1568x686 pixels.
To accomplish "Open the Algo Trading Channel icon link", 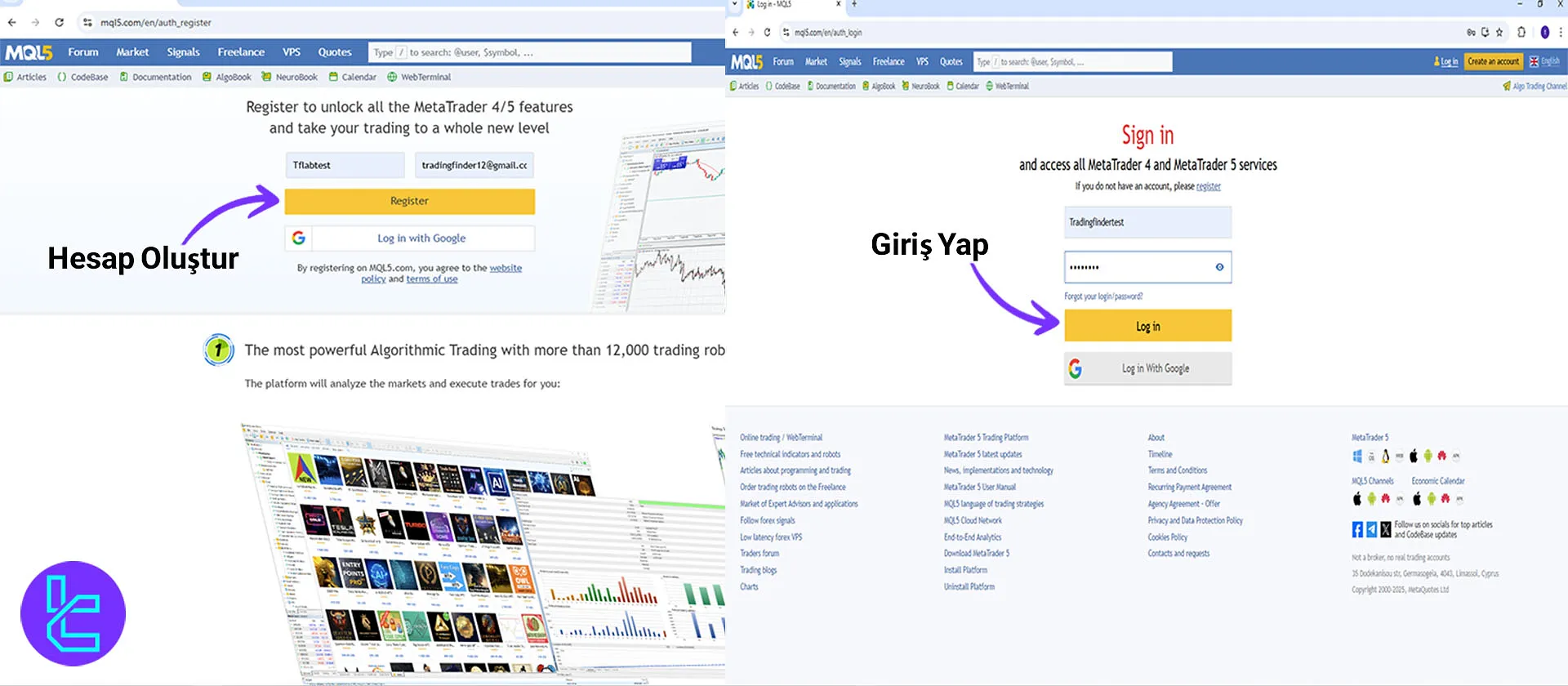I will coord(1507,87).
